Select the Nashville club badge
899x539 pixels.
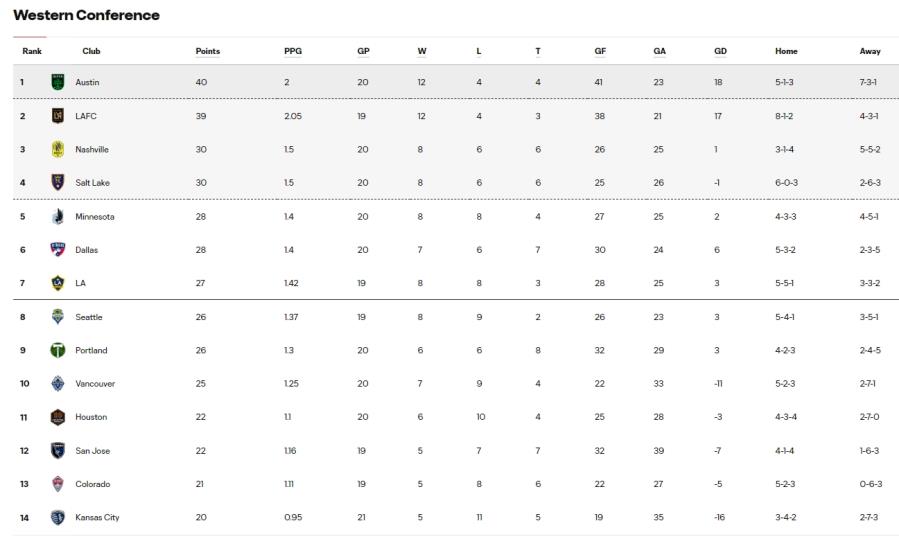[58, 149]
